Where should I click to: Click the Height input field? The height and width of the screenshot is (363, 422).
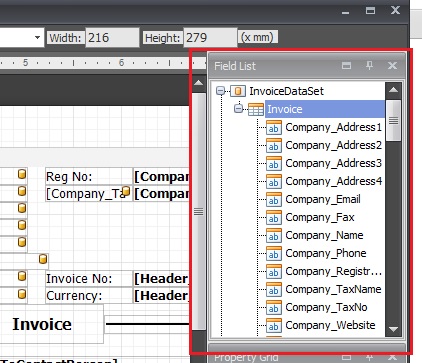tap(210, 38)
